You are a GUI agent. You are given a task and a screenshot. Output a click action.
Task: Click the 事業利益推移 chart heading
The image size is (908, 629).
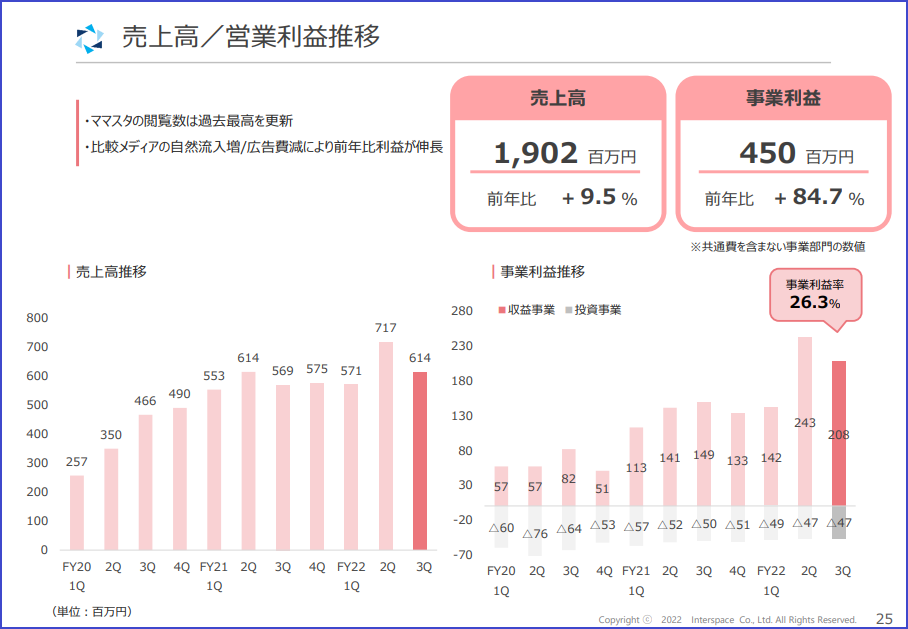point(543,272)
